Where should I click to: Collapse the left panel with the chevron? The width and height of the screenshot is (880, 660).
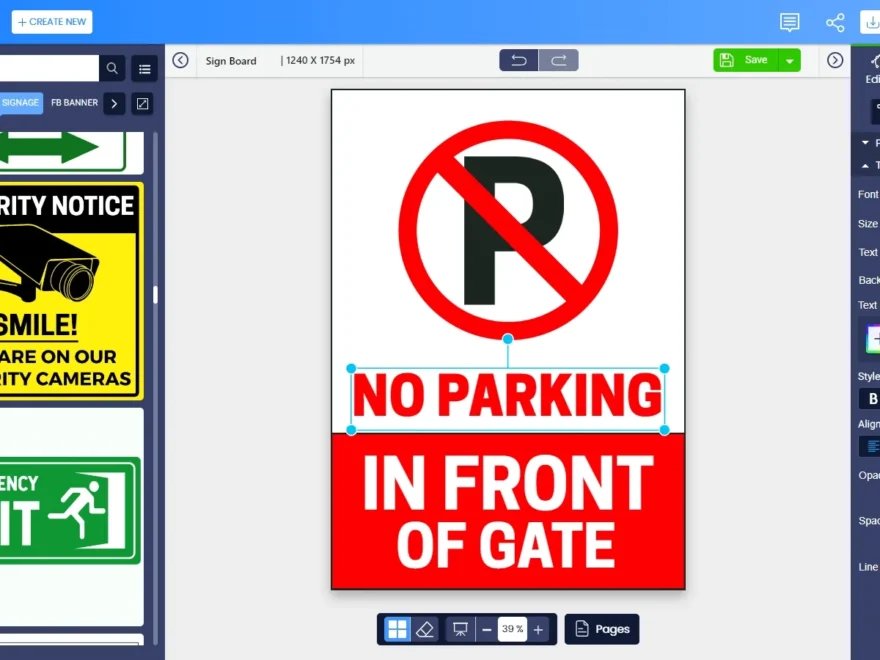tap(180, 60)
